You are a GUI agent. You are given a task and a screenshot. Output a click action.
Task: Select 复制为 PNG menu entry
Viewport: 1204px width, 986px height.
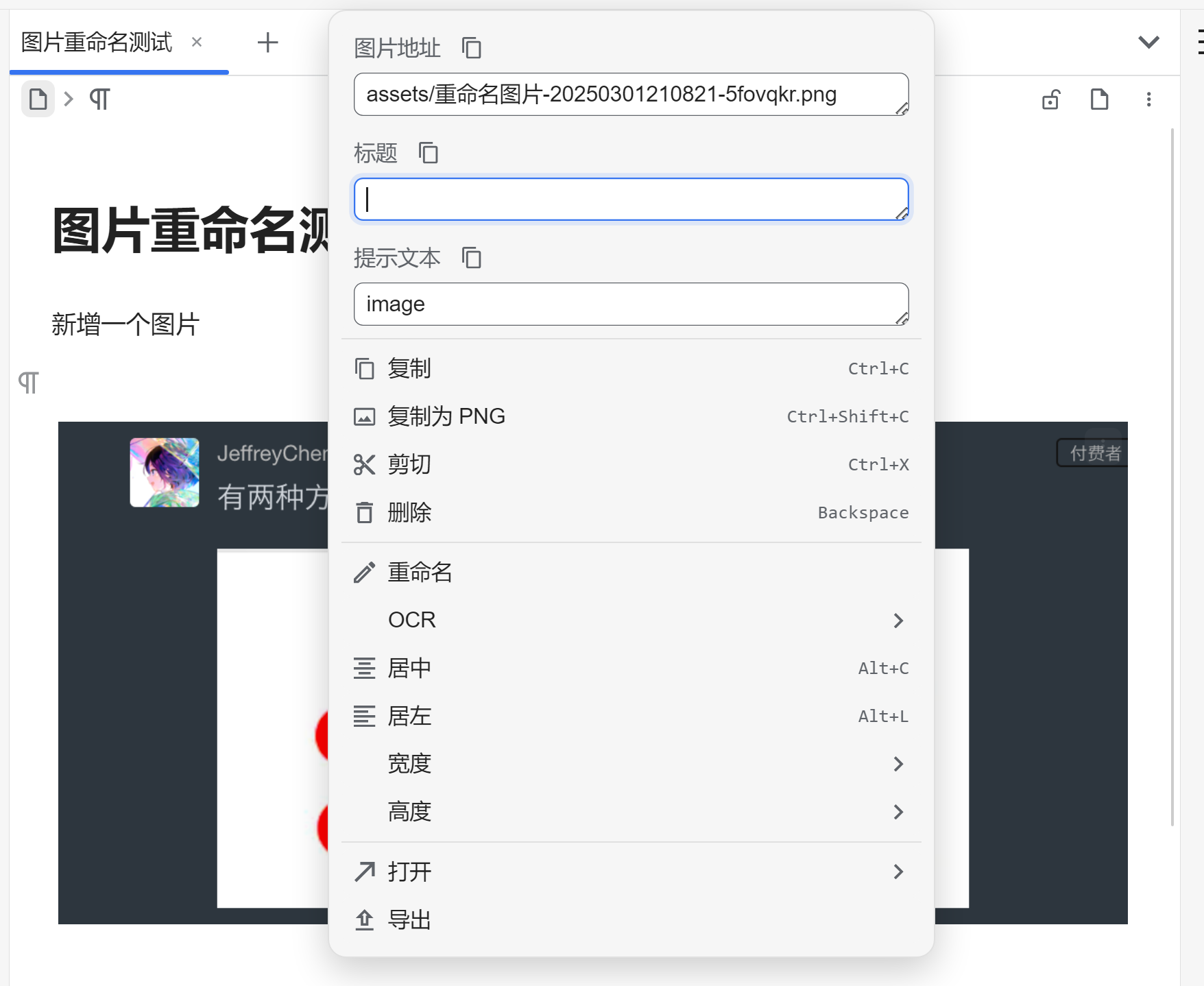coord(631,417)
